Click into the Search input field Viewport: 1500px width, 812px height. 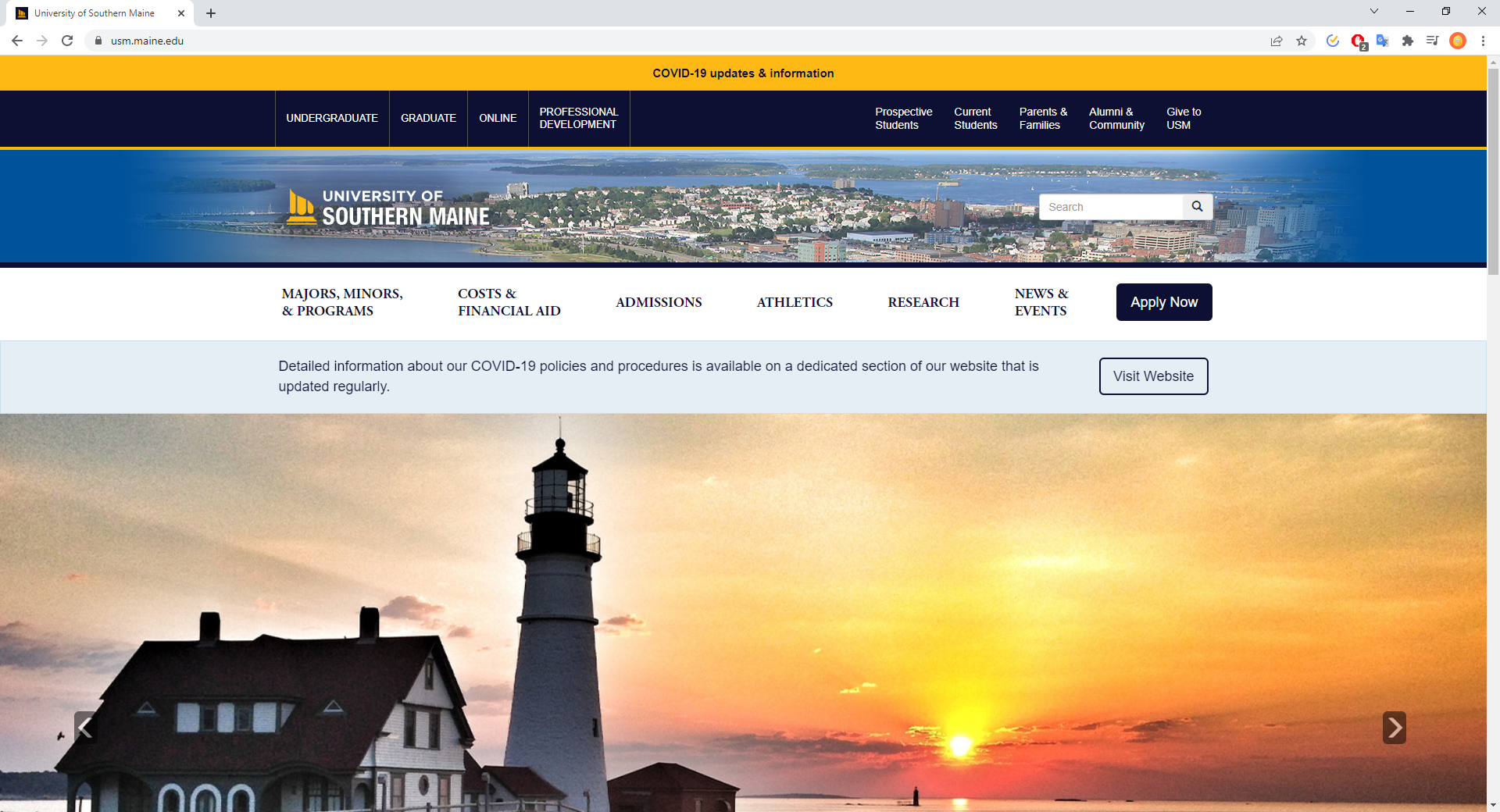1110,207
